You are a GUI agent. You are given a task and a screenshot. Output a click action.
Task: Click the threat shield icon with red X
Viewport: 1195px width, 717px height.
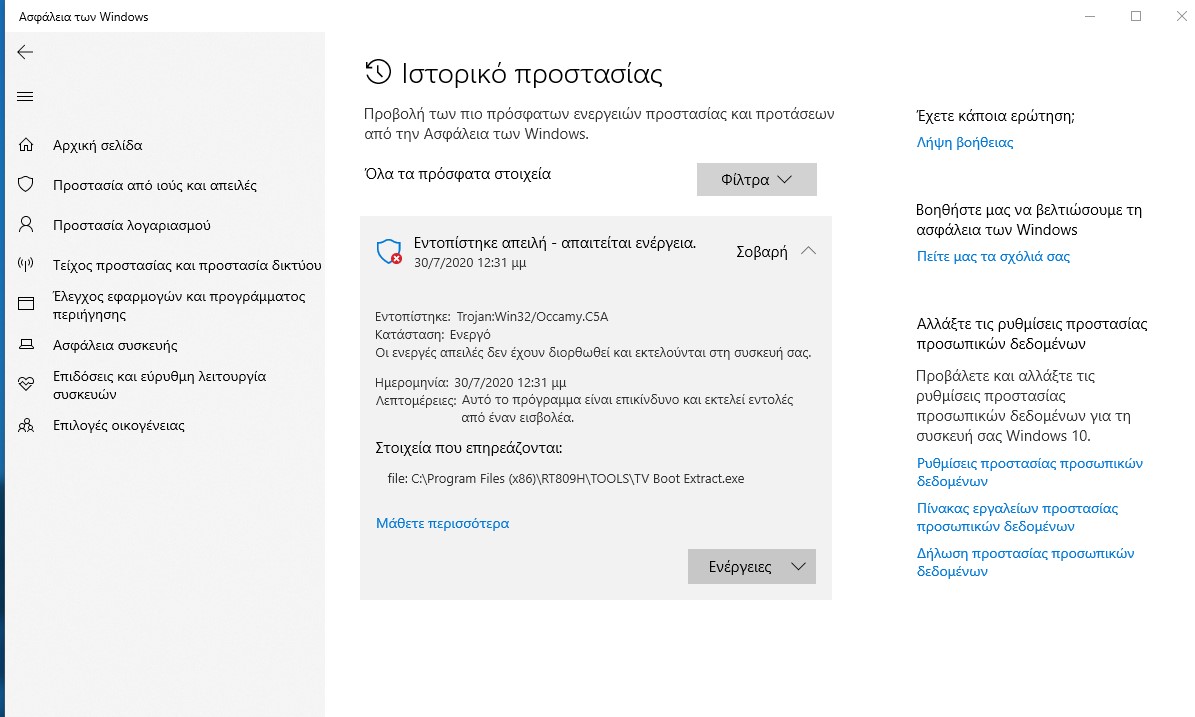tap(389, 251)
